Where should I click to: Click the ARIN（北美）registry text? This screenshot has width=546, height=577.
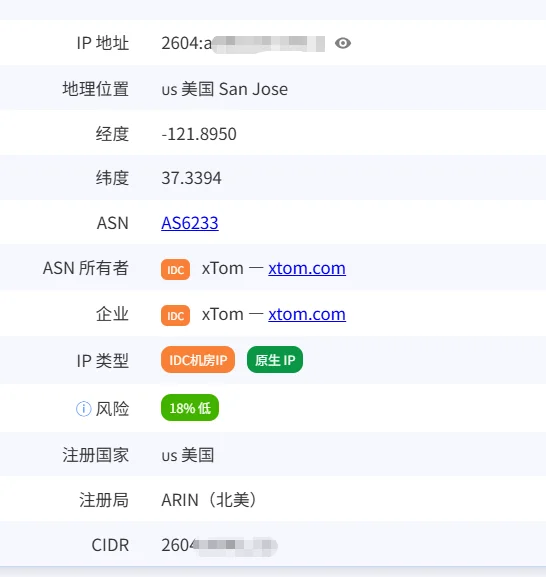[209, 500]
